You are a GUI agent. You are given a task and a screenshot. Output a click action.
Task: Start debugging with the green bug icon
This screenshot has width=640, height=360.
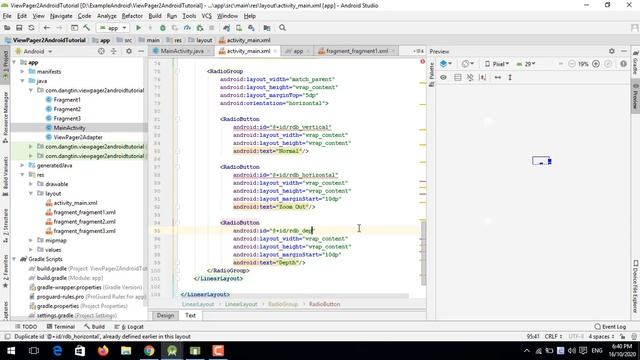[162, 28]
